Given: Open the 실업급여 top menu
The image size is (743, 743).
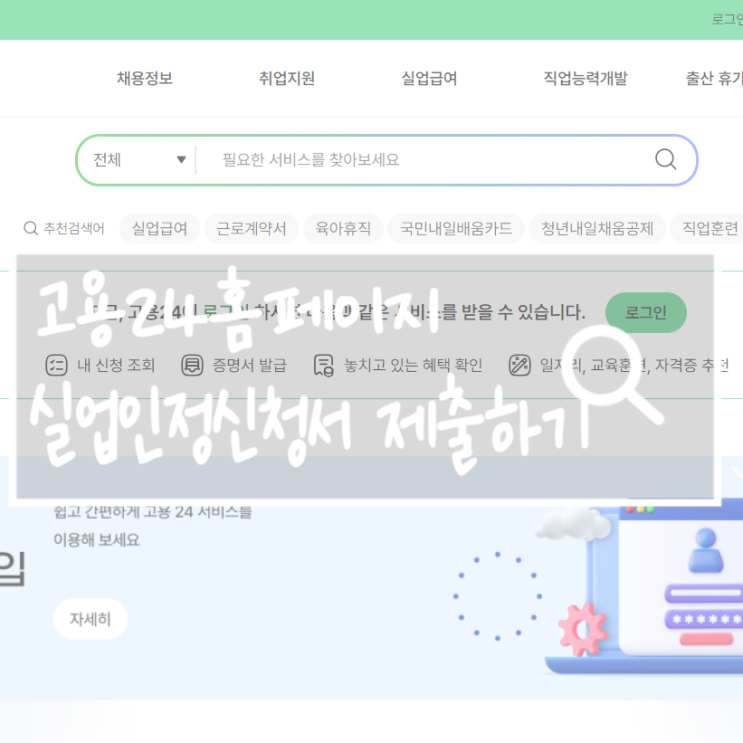Looking at the screenshot, I should coord(429,78).
